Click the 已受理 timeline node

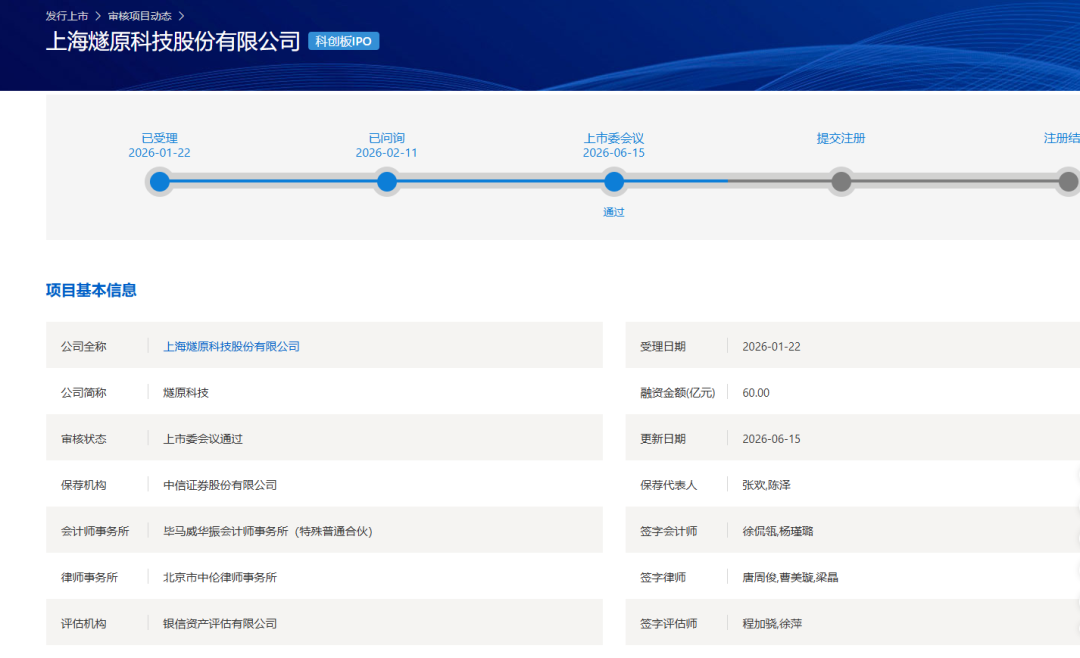[160, 182]
